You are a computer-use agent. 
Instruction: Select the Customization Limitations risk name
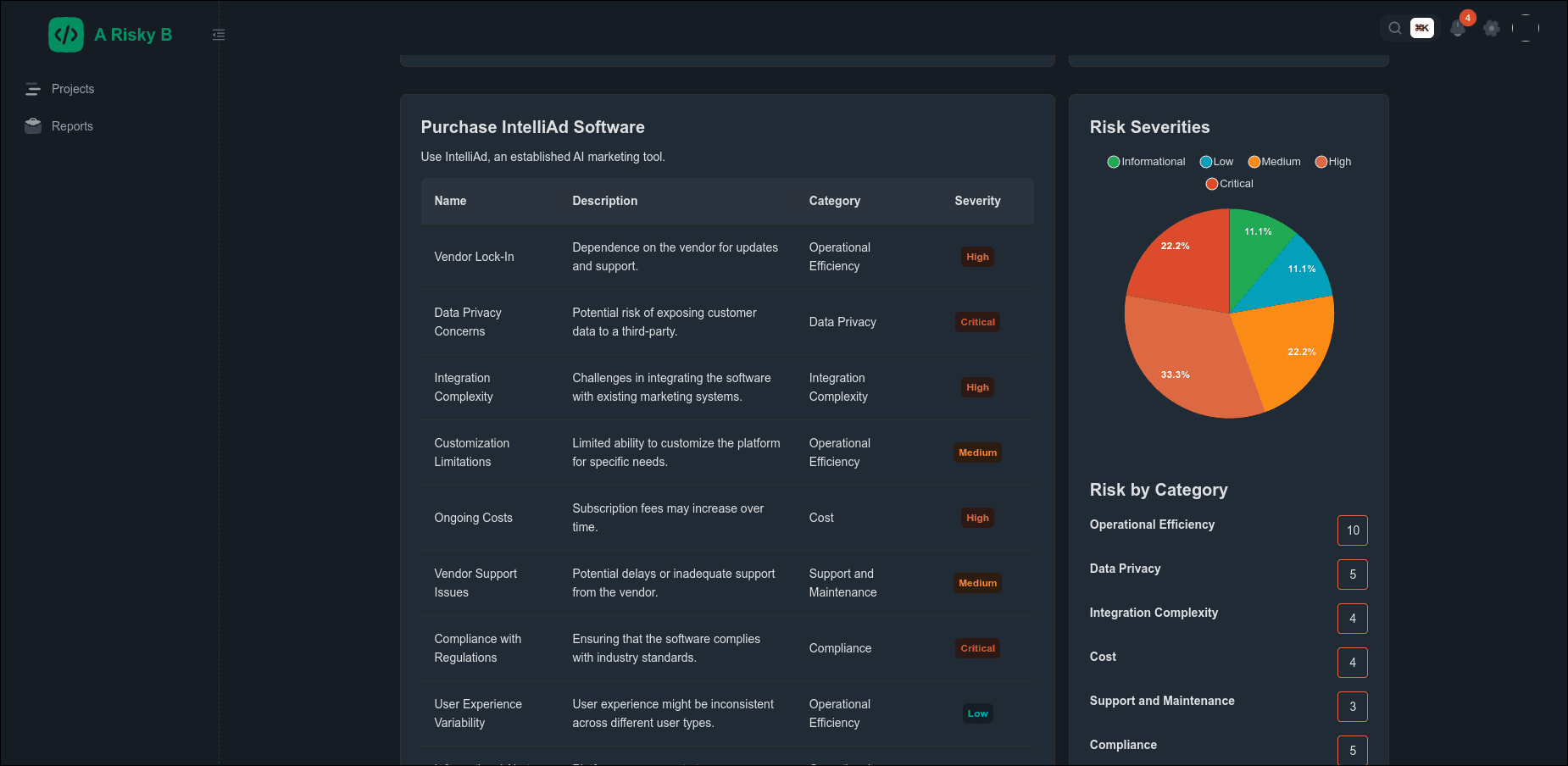tap(472, 452)
